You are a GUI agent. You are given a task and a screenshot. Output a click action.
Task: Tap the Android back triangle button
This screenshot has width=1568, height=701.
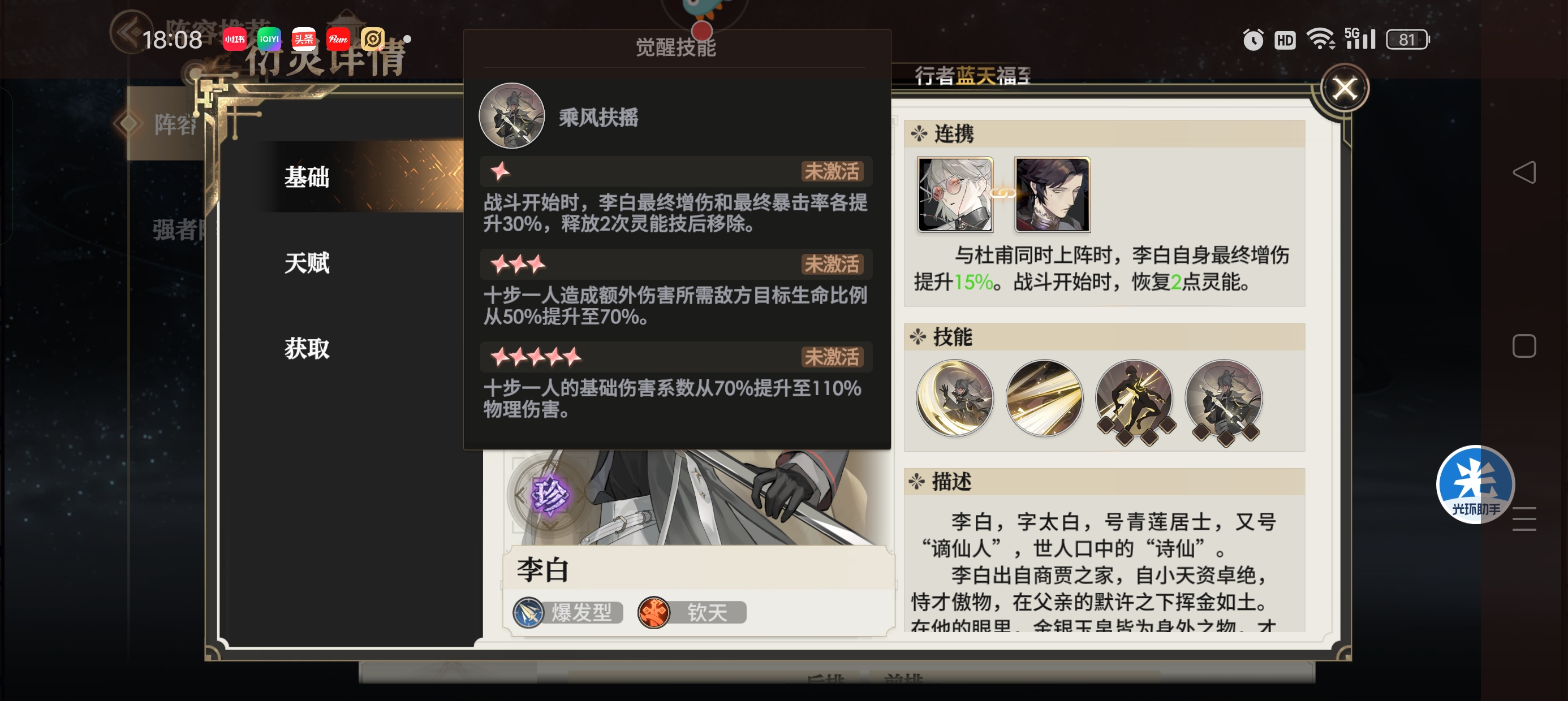pos(1524,172)
